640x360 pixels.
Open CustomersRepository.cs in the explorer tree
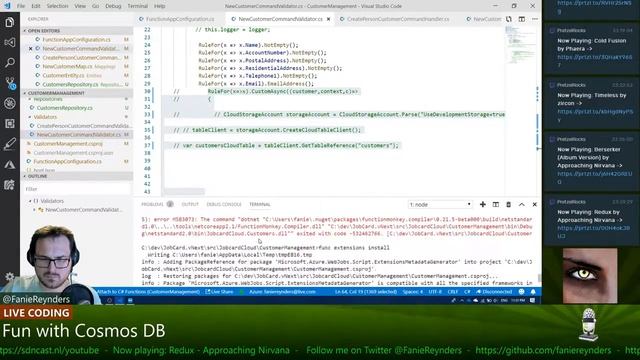pos(77,108)
